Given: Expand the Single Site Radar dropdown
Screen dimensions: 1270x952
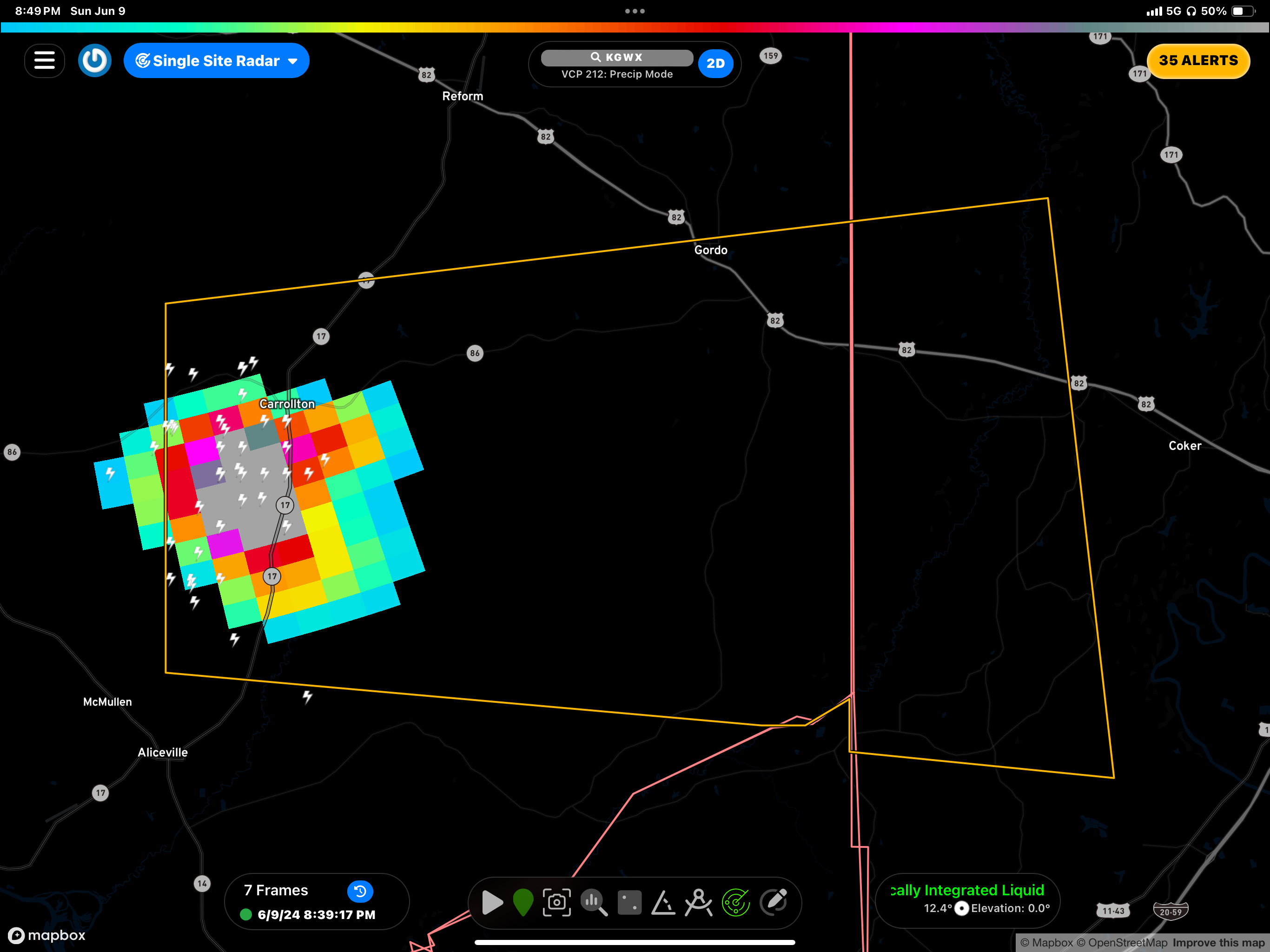Looking at the screenshot, I should click(217, 60).
